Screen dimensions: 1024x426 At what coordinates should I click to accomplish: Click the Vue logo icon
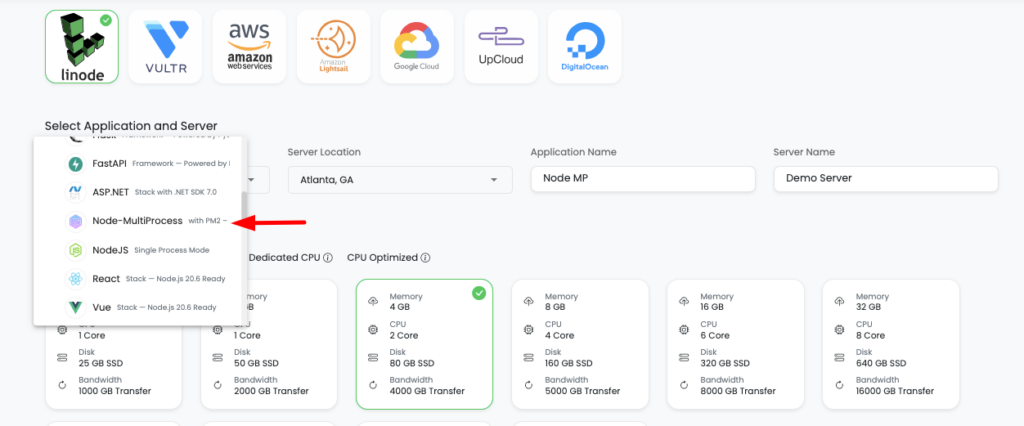[x=76, y=307]
